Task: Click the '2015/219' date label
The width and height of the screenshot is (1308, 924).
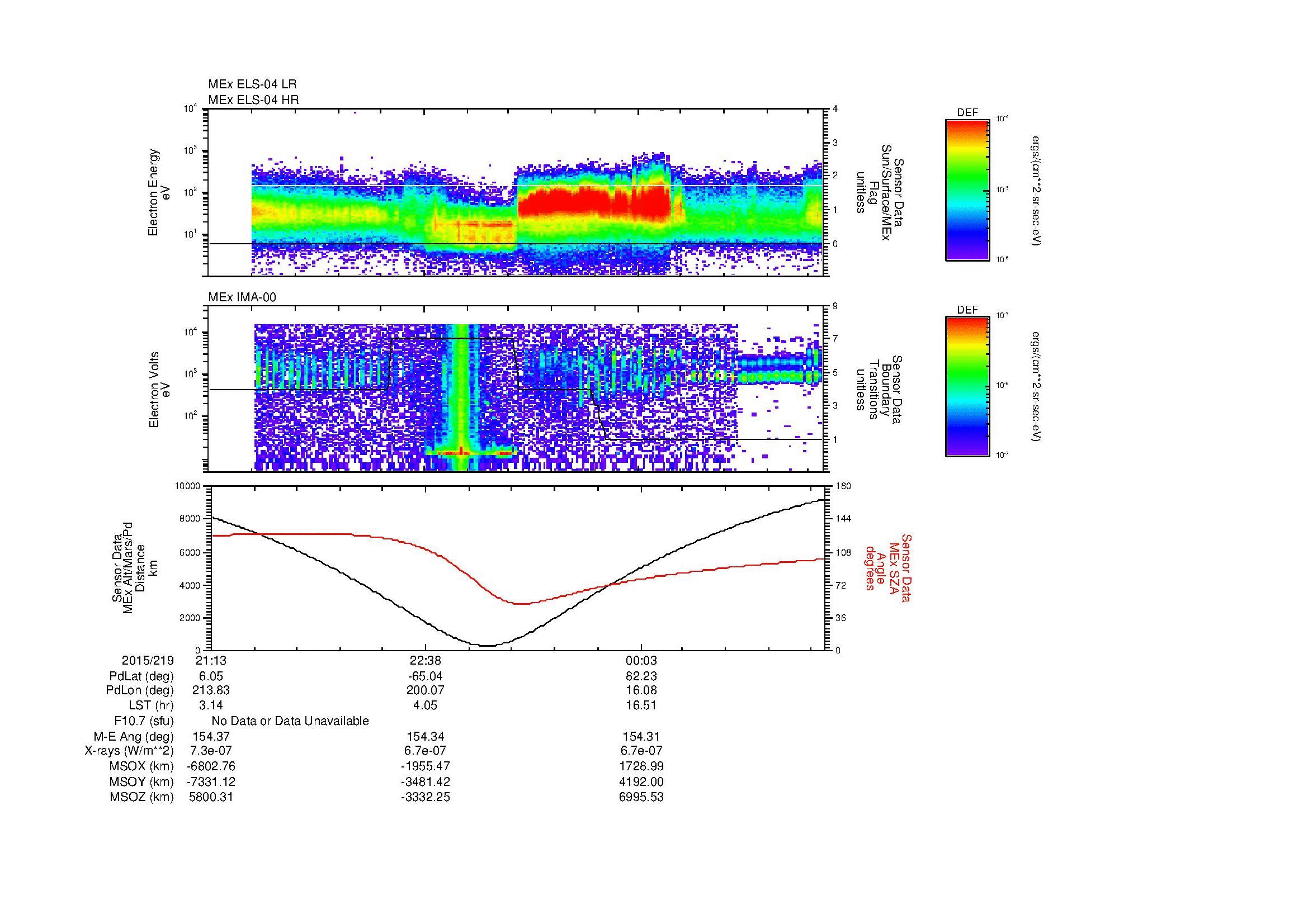Action: point(148,660)
